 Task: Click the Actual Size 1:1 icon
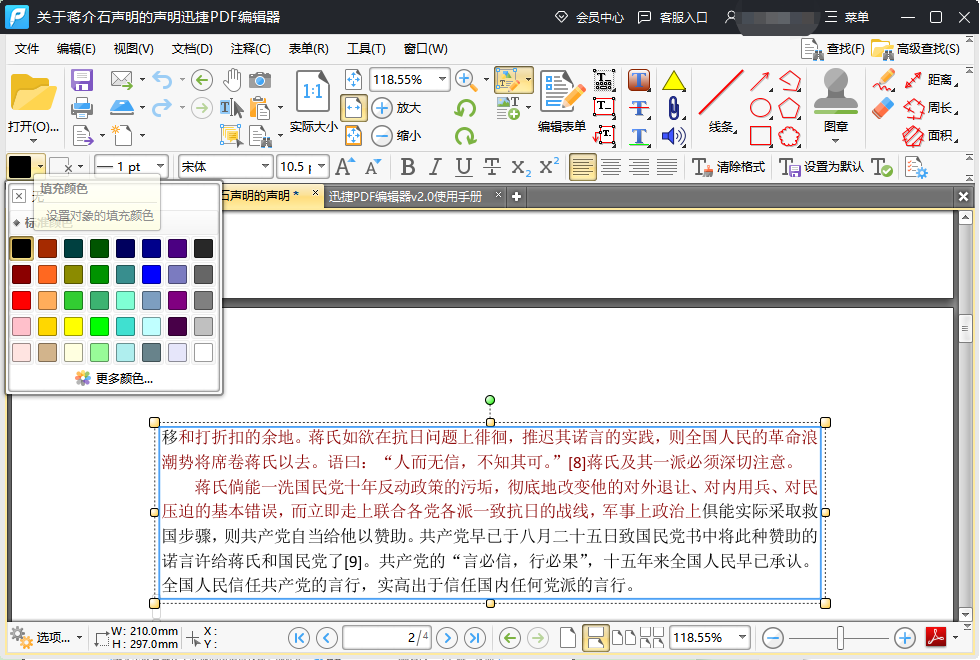(312, 92)
